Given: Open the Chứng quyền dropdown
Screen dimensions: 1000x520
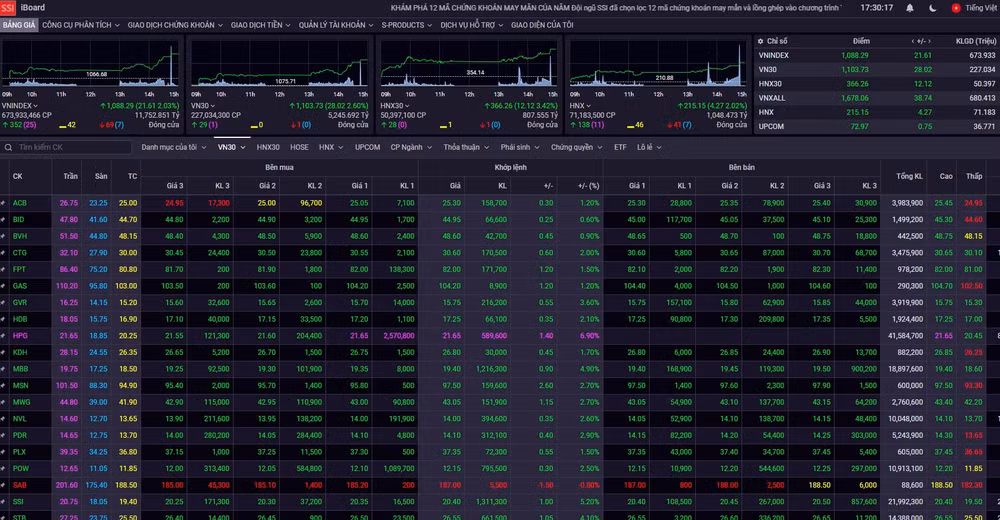Looking at the screenshot, I should click(576, 147).
